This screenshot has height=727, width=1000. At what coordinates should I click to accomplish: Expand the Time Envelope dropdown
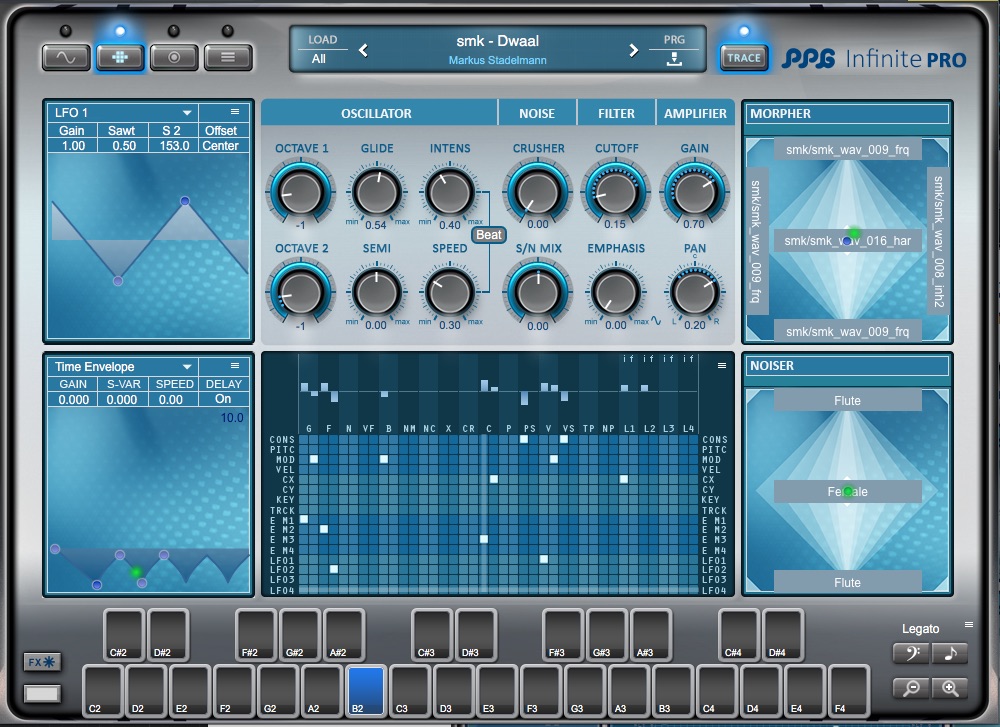[186, 367]
